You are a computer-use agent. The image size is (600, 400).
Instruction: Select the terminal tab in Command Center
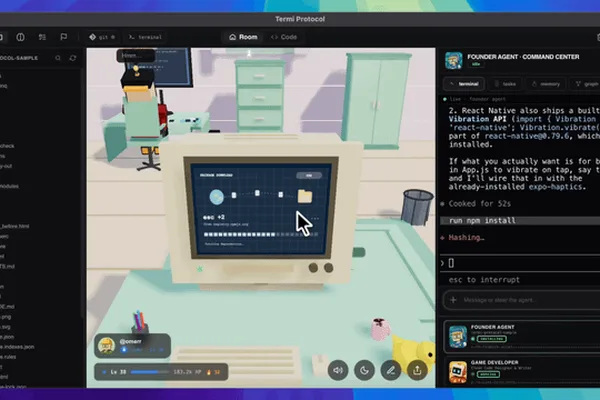[x=464, y=84]
